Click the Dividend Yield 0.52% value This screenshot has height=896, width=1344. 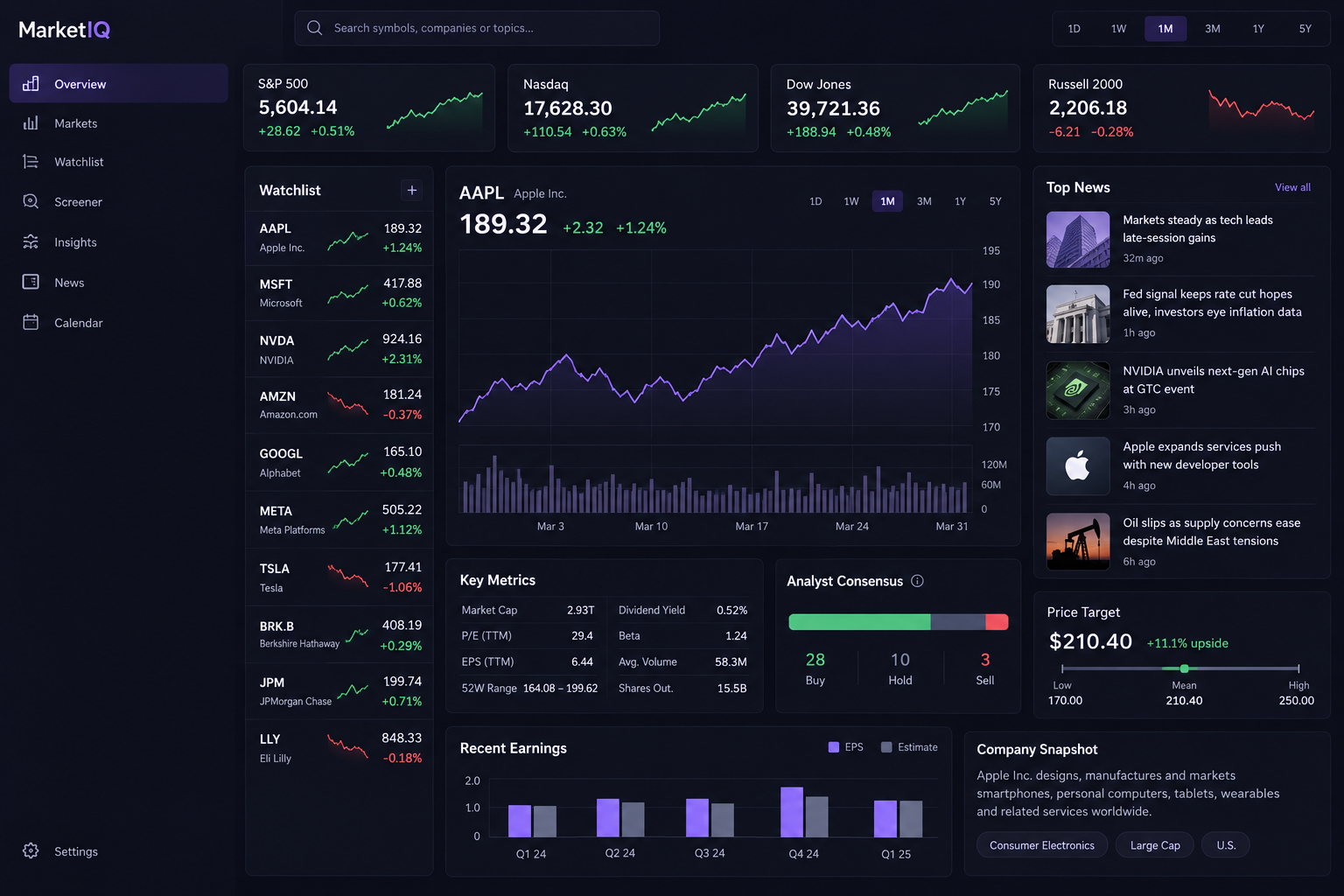click(731, 610)
